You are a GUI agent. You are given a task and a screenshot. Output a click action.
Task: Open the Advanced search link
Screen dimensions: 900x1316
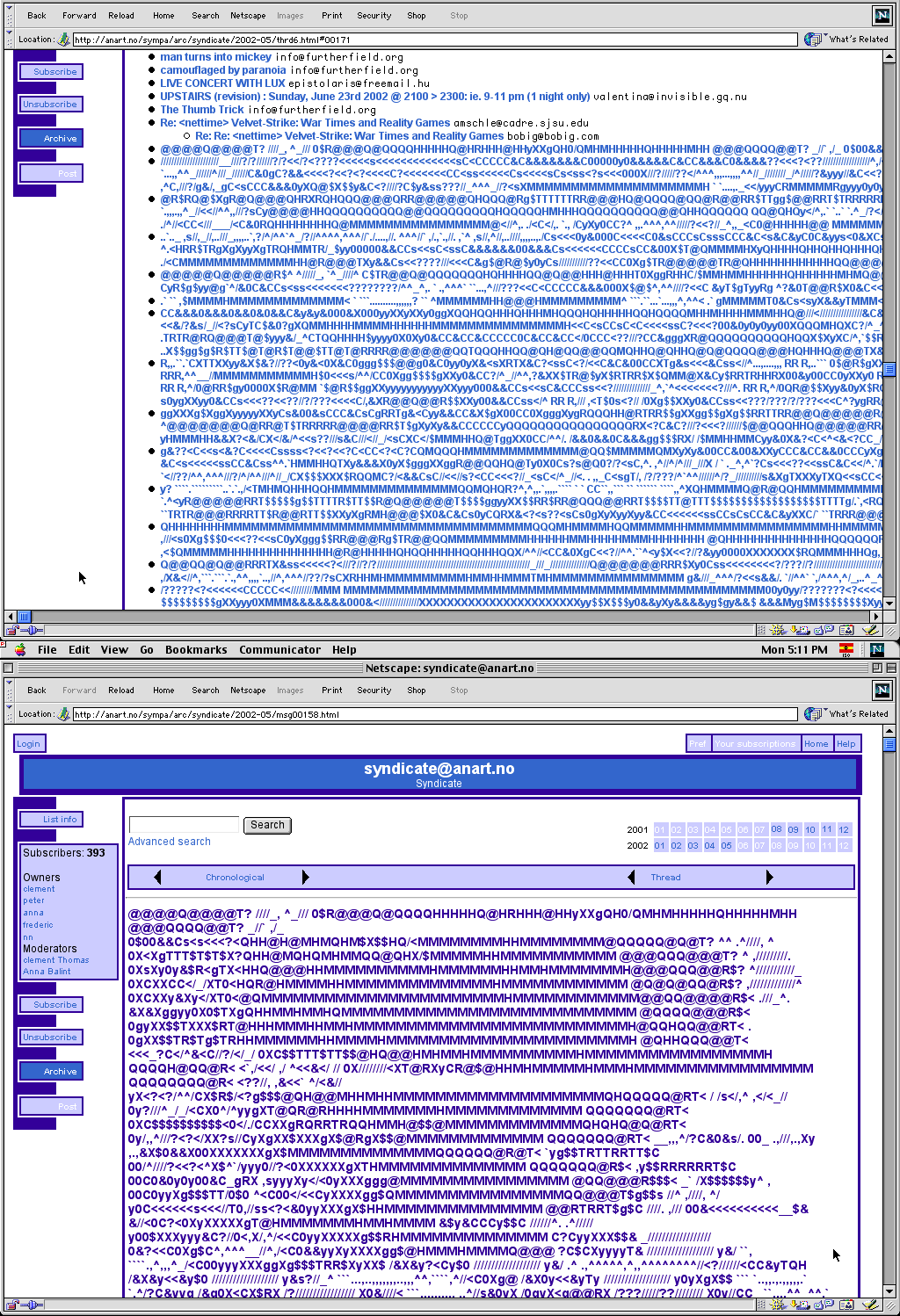169,841
